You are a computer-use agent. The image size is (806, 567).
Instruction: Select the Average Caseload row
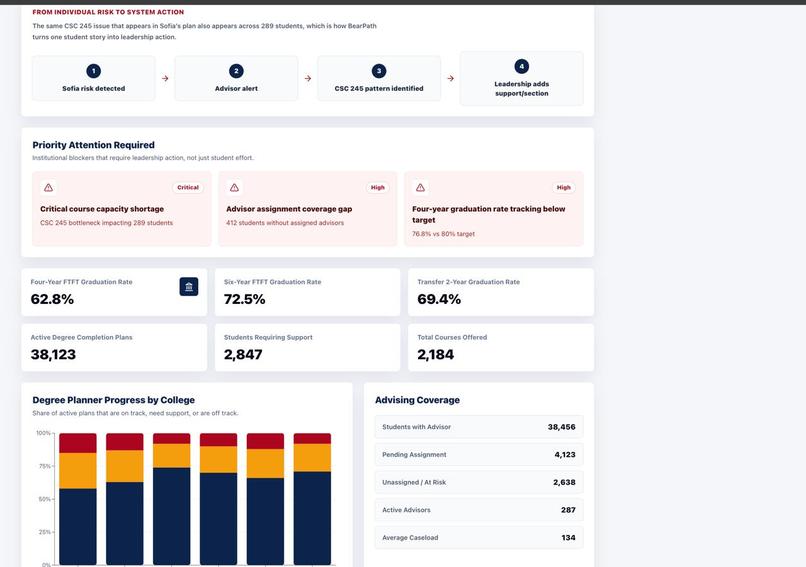479,538
